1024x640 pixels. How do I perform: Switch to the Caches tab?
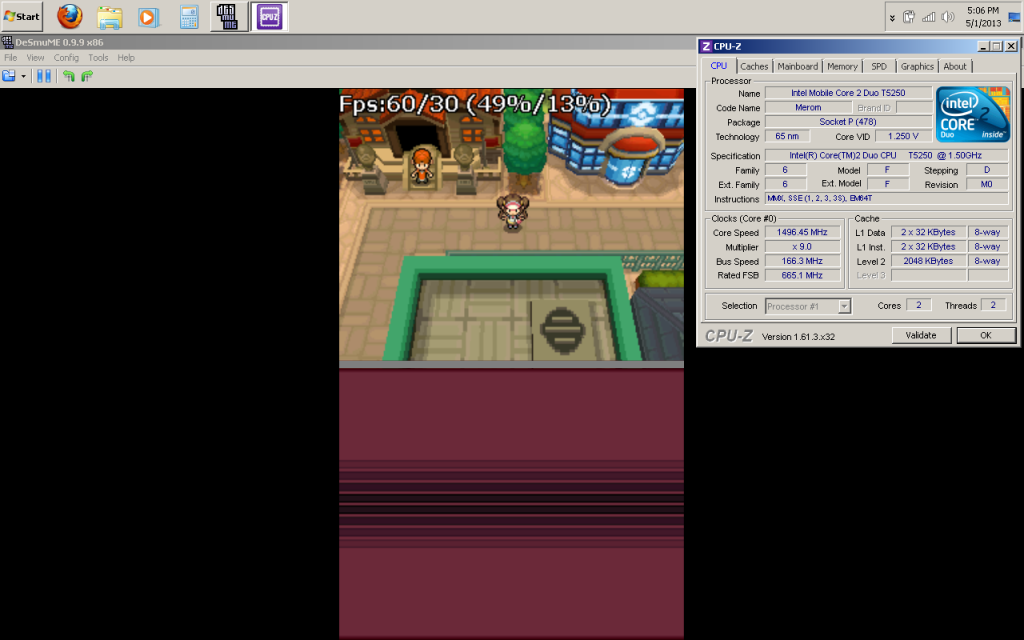pos(754,67)
